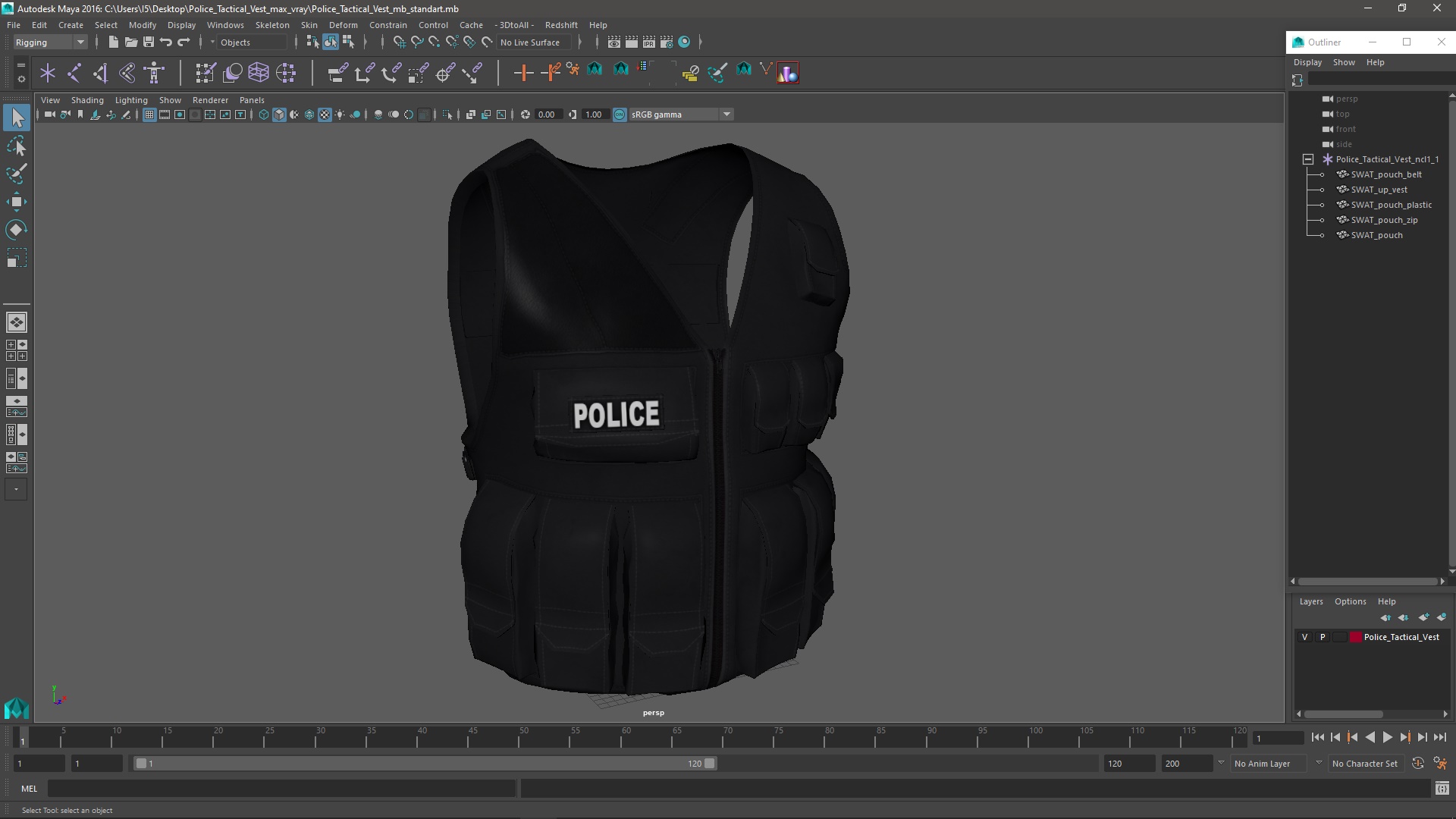Click the Create Locator shelf icon

tap(48, 73)
